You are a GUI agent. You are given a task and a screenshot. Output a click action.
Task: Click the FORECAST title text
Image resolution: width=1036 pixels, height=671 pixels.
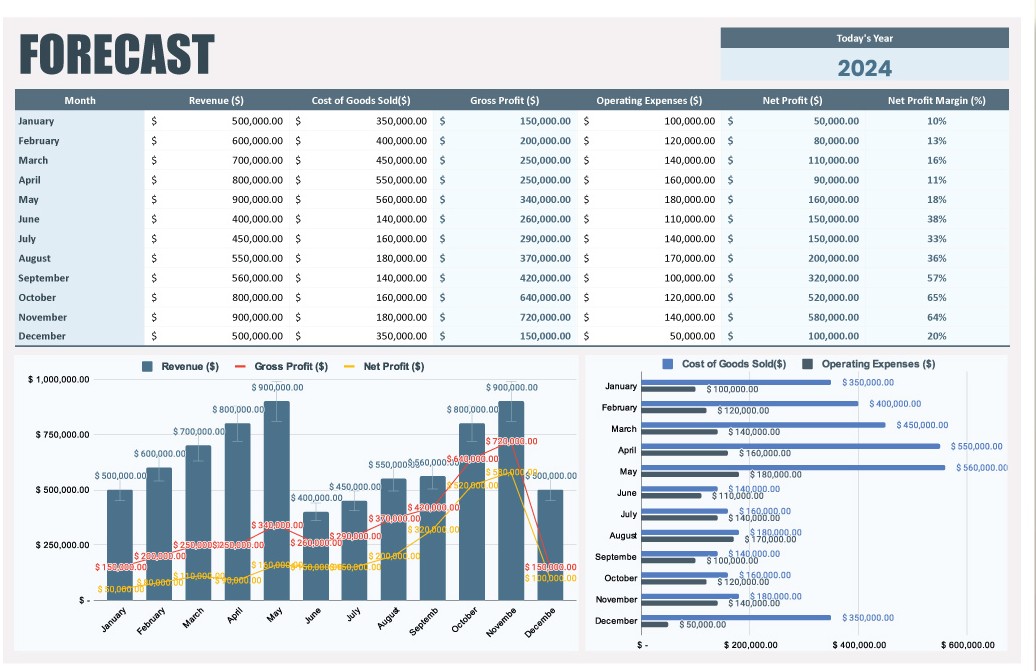click(117, 55)
